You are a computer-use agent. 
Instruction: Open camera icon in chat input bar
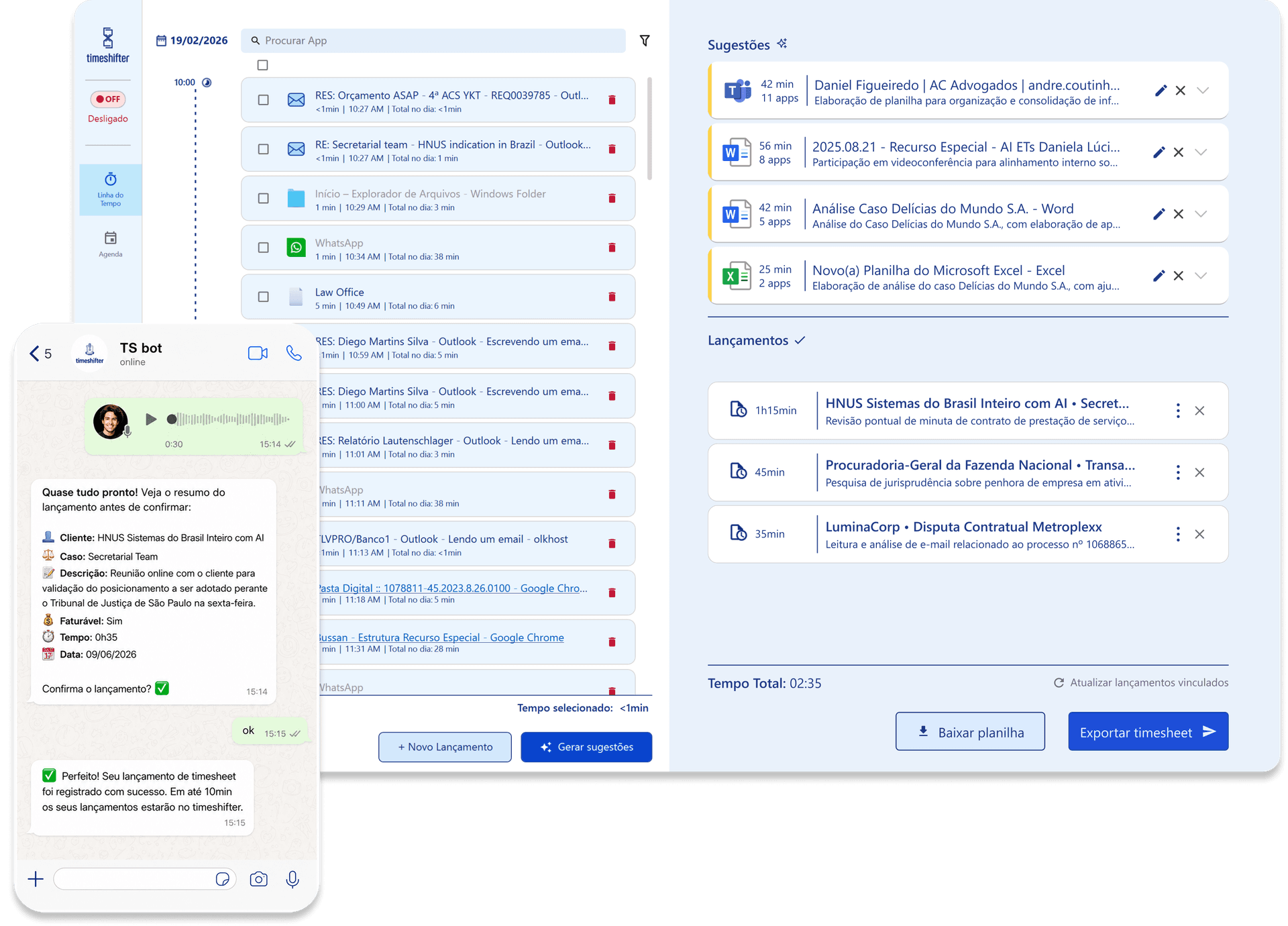[x=258, y=879]
